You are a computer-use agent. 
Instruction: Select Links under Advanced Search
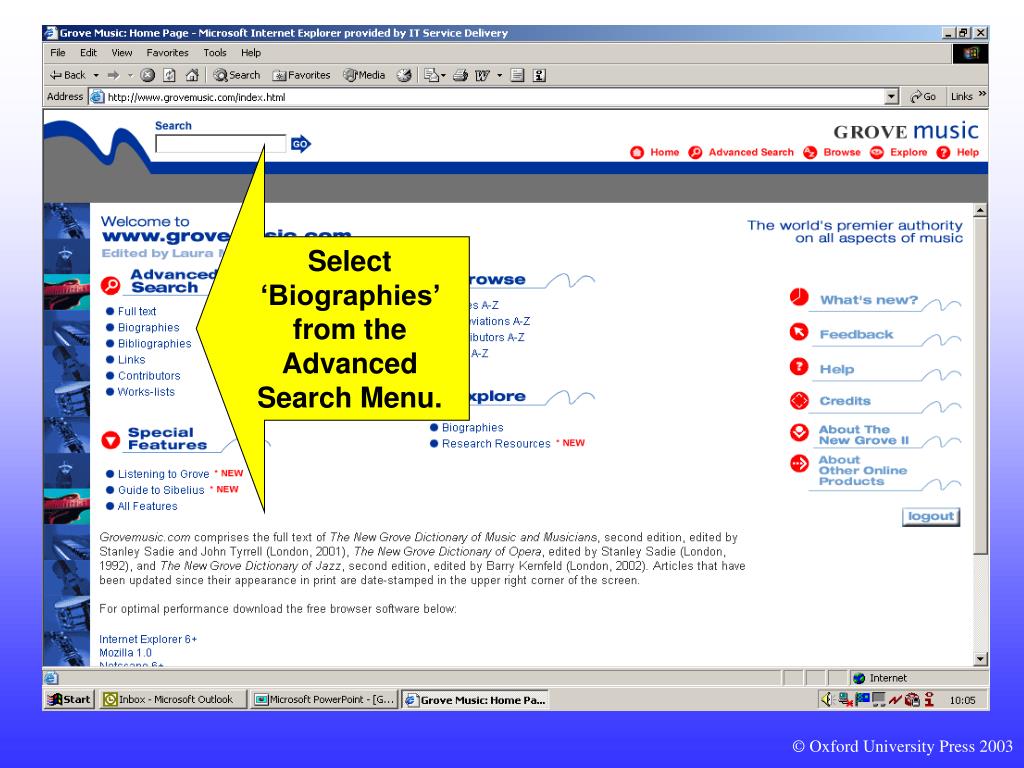(x=131, y=360)
